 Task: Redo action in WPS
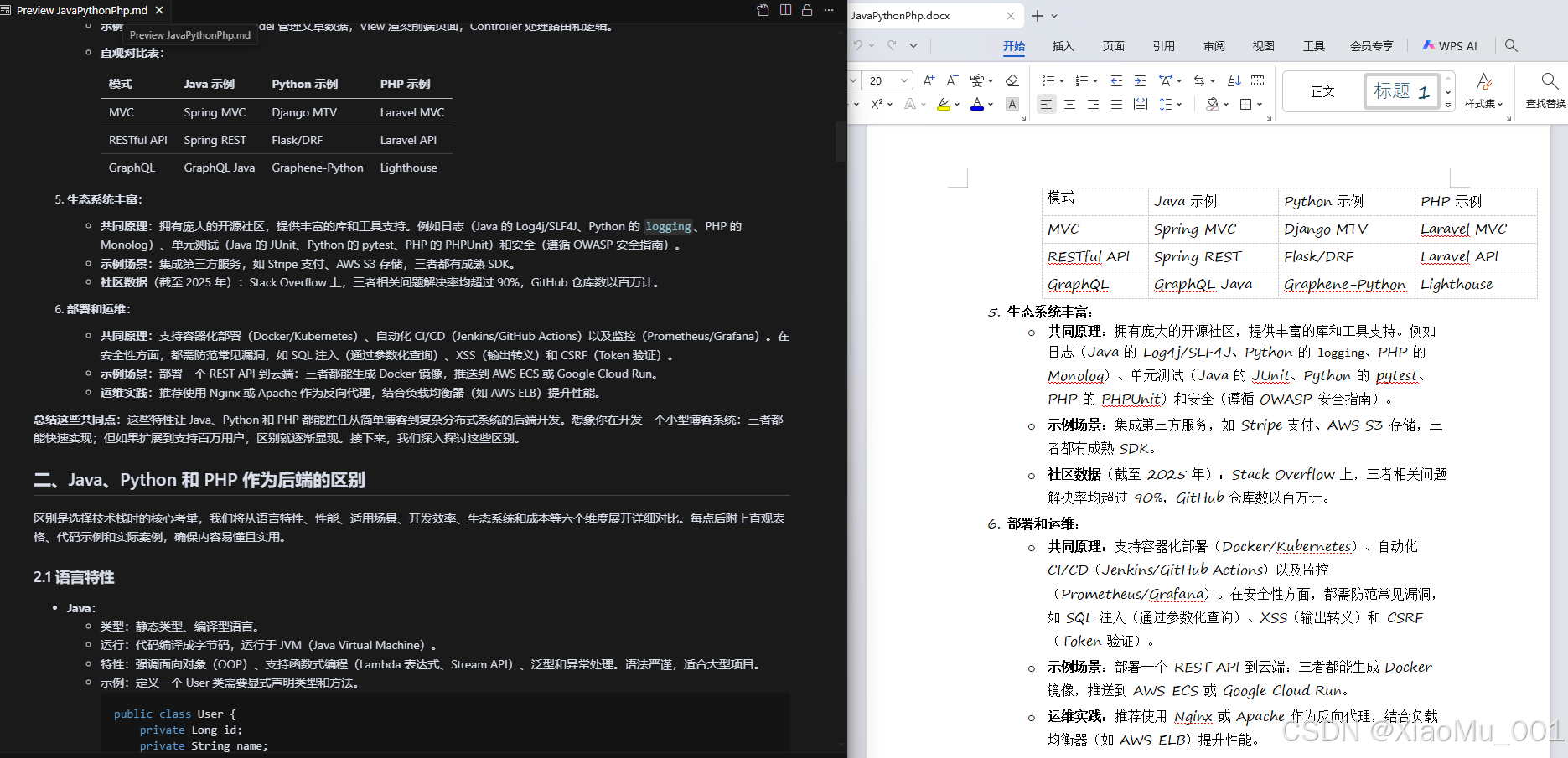click(892, 46)
